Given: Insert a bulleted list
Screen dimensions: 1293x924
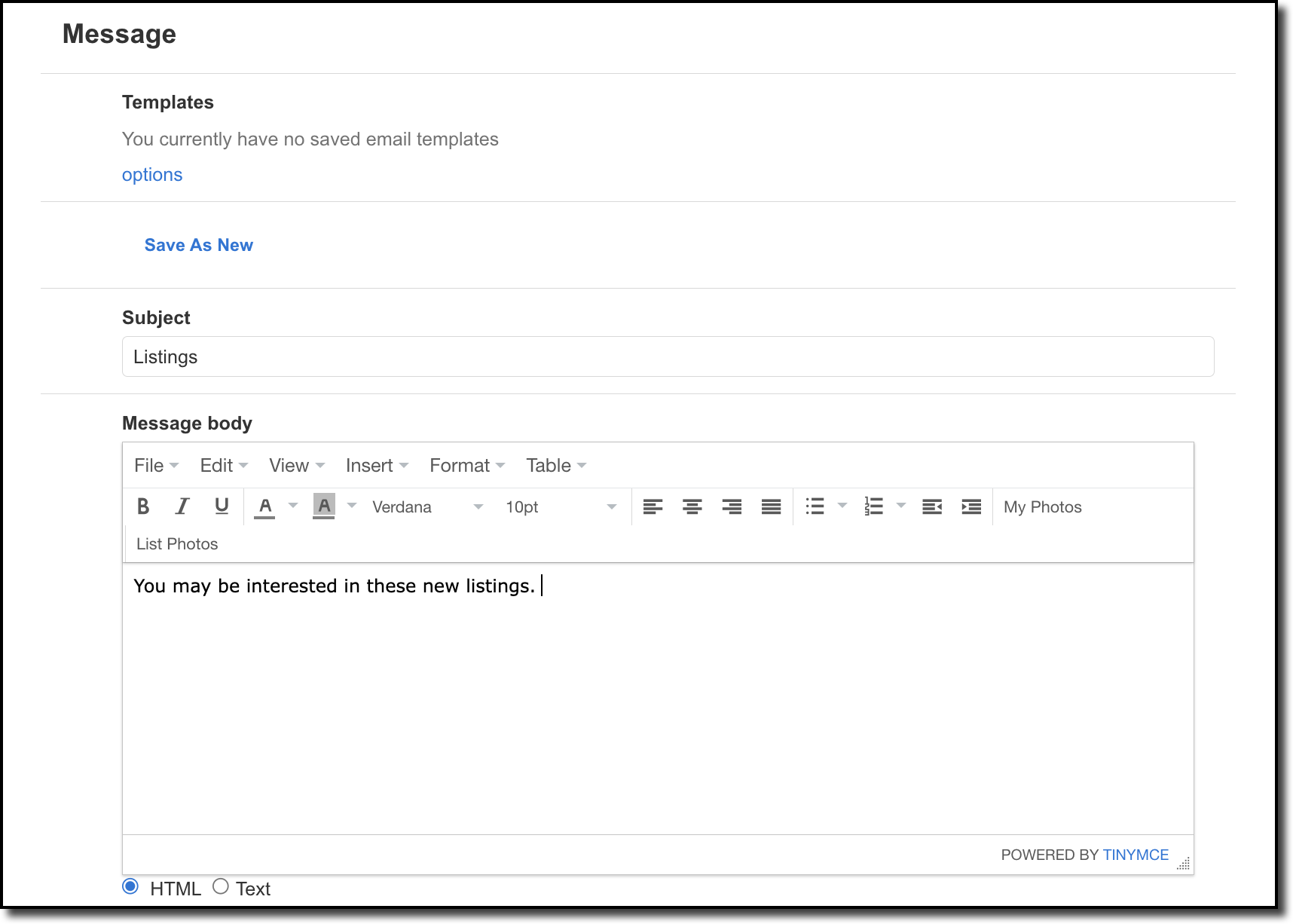Looking at the screenshot, I should pos(815,506).
